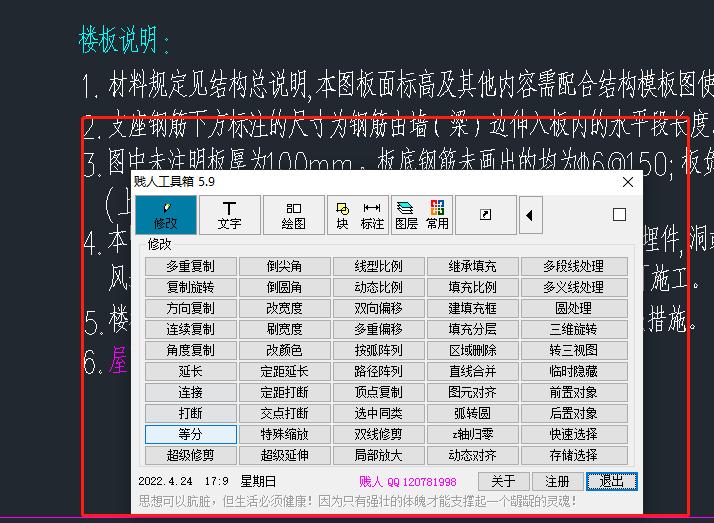Click the 按弧阵列 button
Screen dimensions: 714x523
(x=379, y=350)
